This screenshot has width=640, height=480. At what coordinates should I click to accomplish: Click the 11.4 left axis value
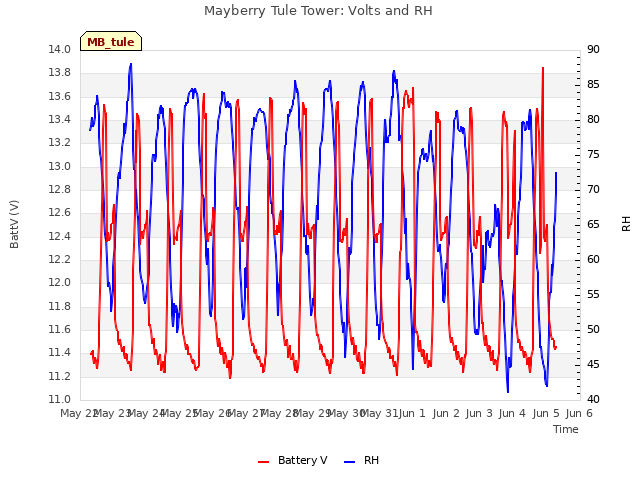point(60,353)
